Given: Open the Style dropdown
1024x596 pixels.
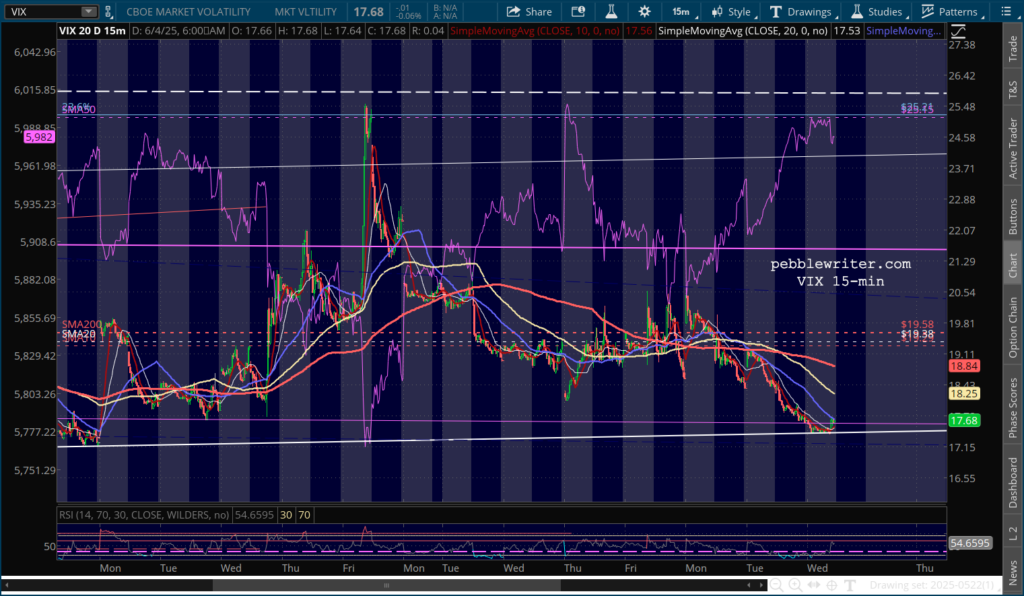Looking at the screenshot, I should click(x=732, y=12).
